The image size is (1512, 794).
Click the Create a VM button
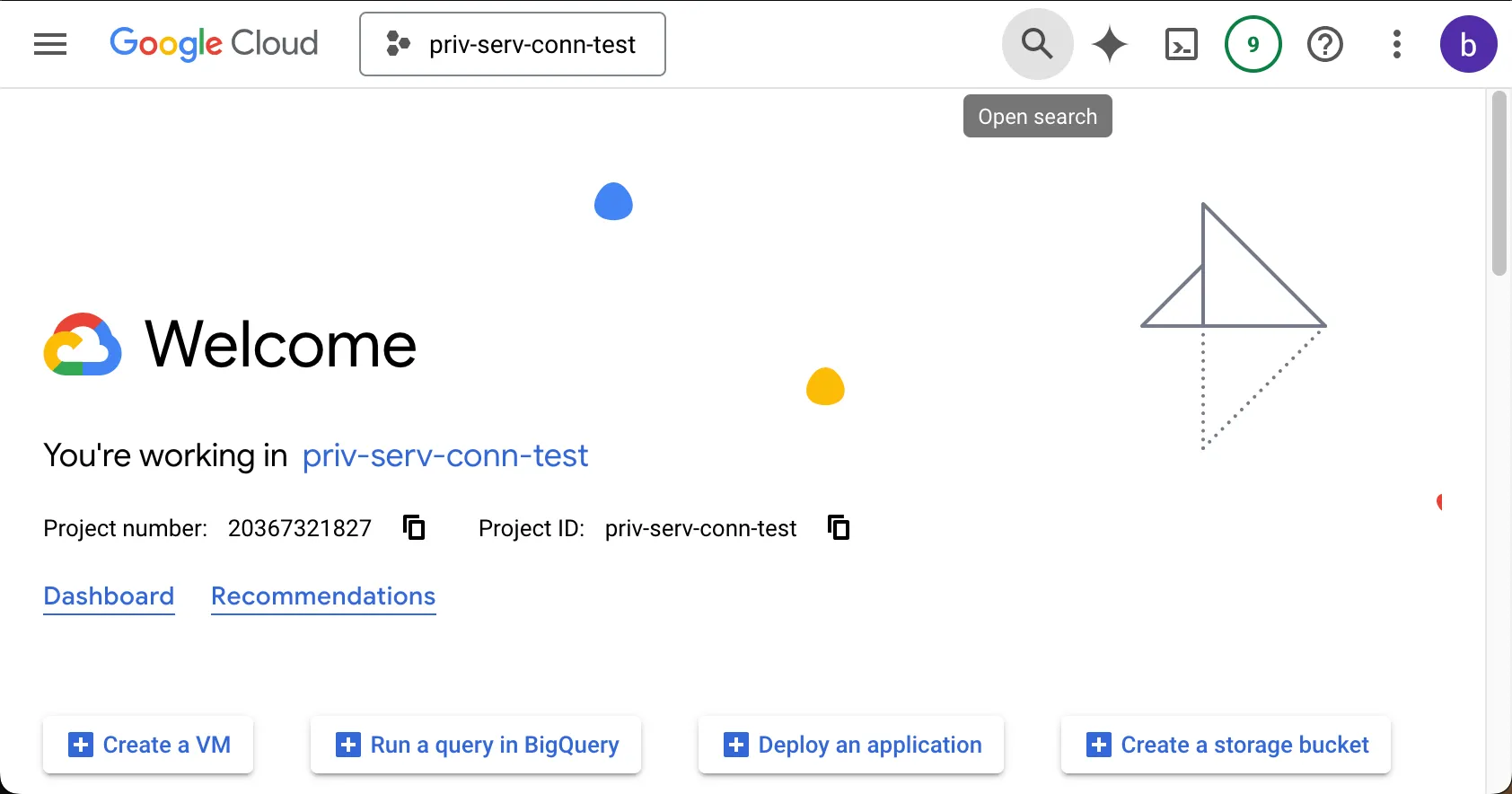coord(147,745)
